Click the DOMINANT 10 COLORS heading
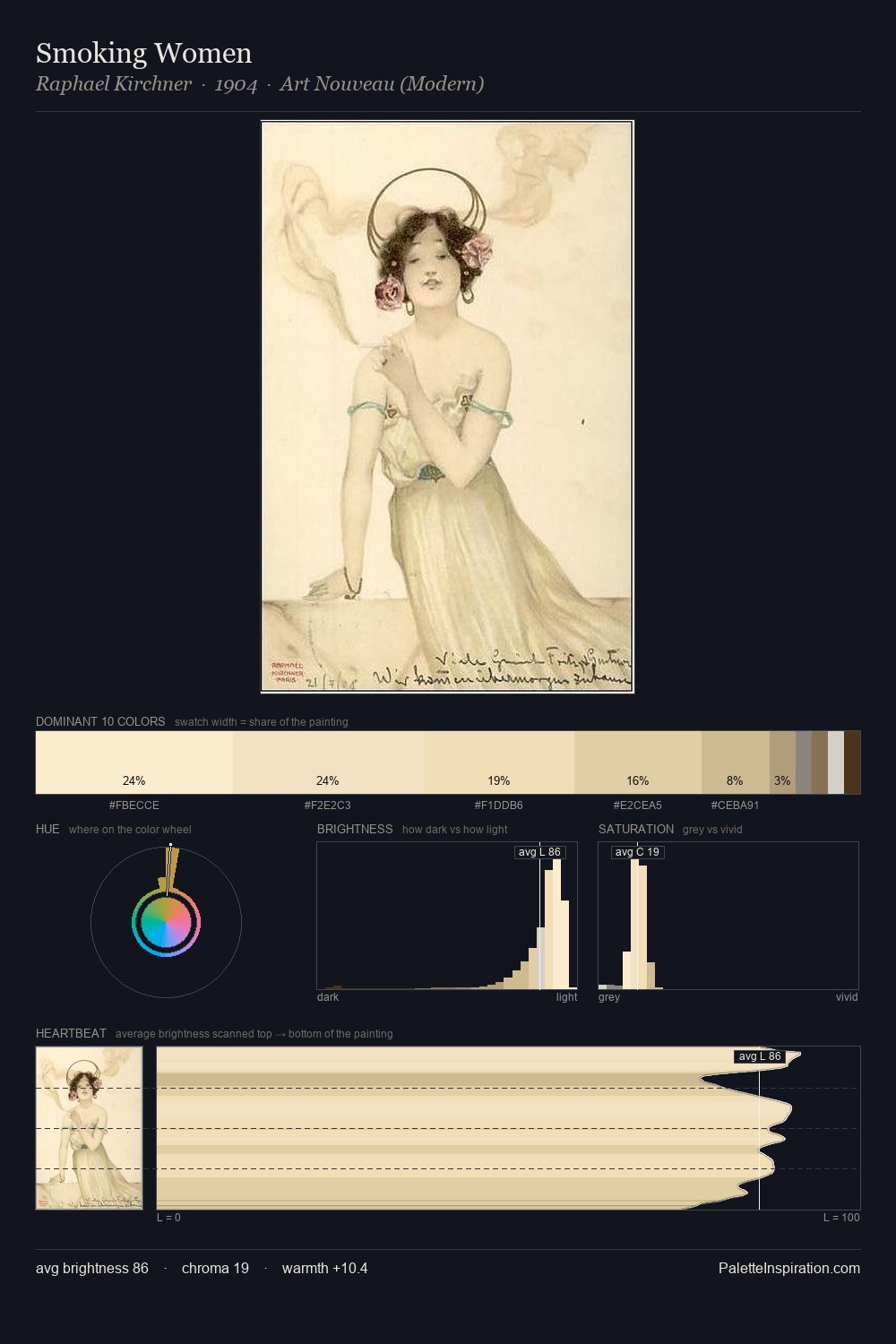This screenshot has height=1344, width=896. click(x=100, y=721)
